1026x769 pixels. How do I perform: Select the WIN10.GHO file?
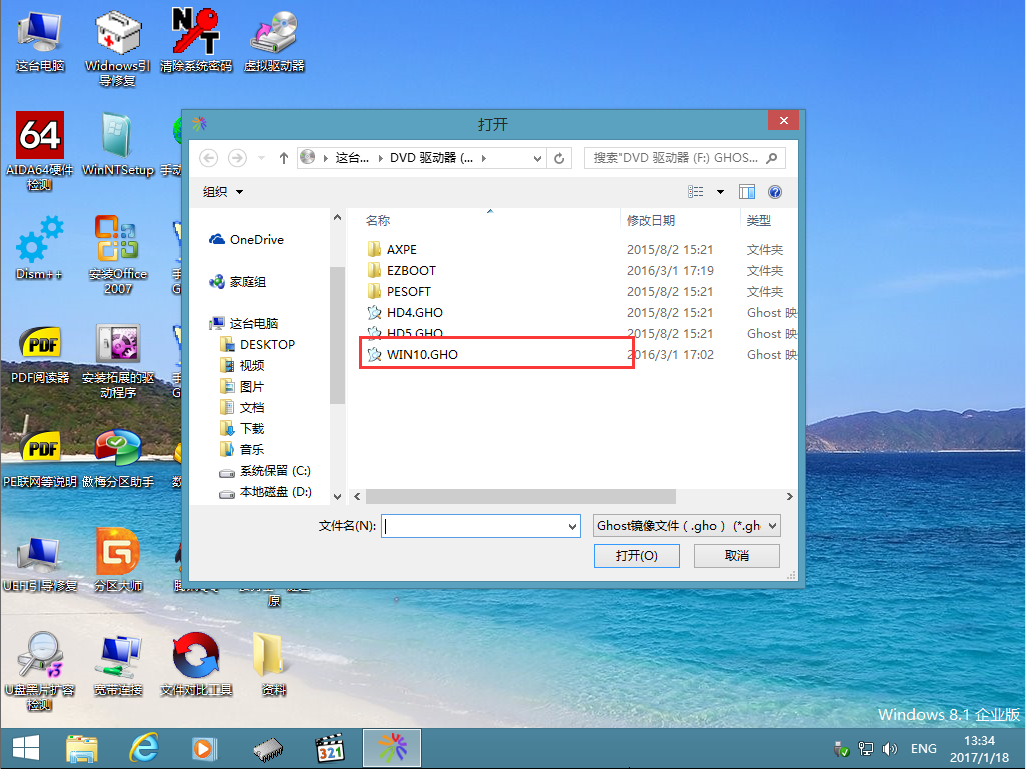pyautogui.click(x=422, y=354)
